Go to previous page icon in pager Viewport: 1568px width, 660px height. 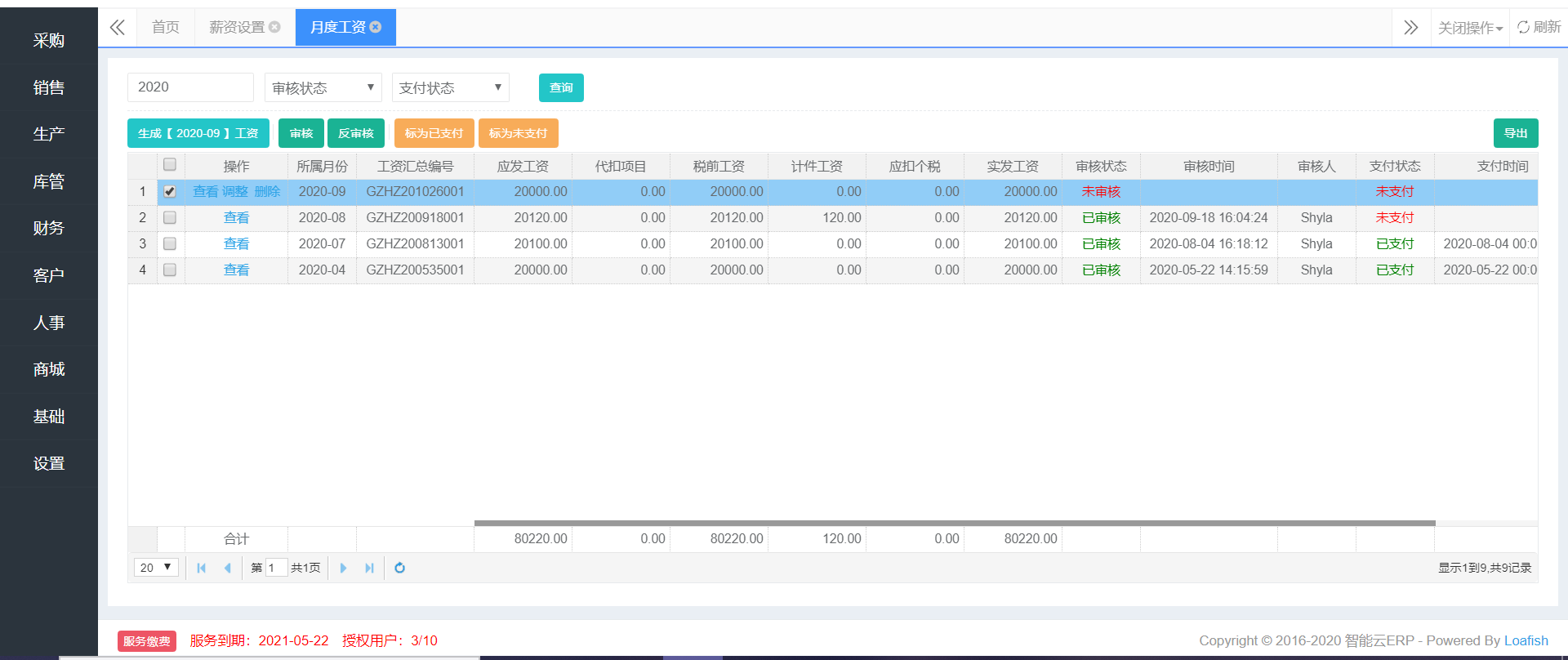[x=227, y=568]
